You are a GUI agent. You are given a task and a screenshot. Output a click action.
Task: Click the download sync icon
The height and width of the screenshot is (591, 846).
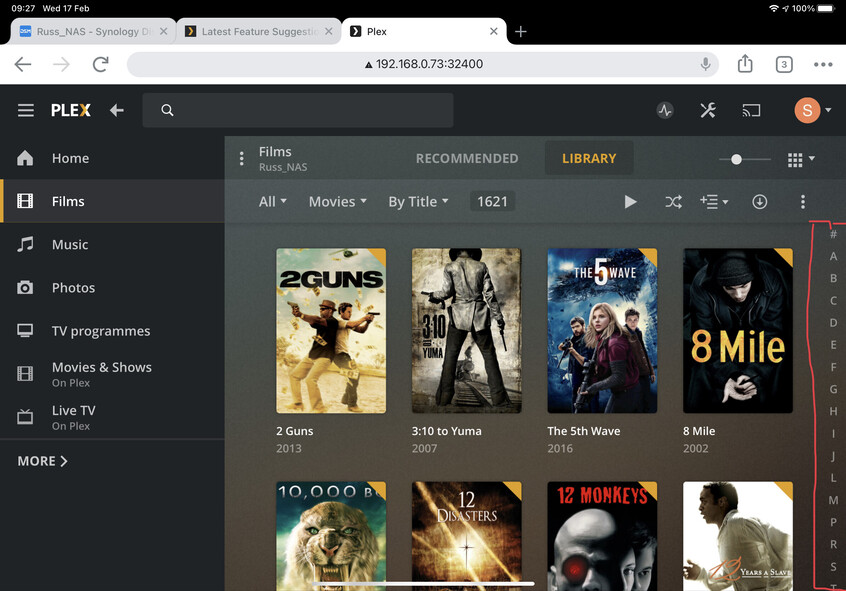(x=759, y=202)
